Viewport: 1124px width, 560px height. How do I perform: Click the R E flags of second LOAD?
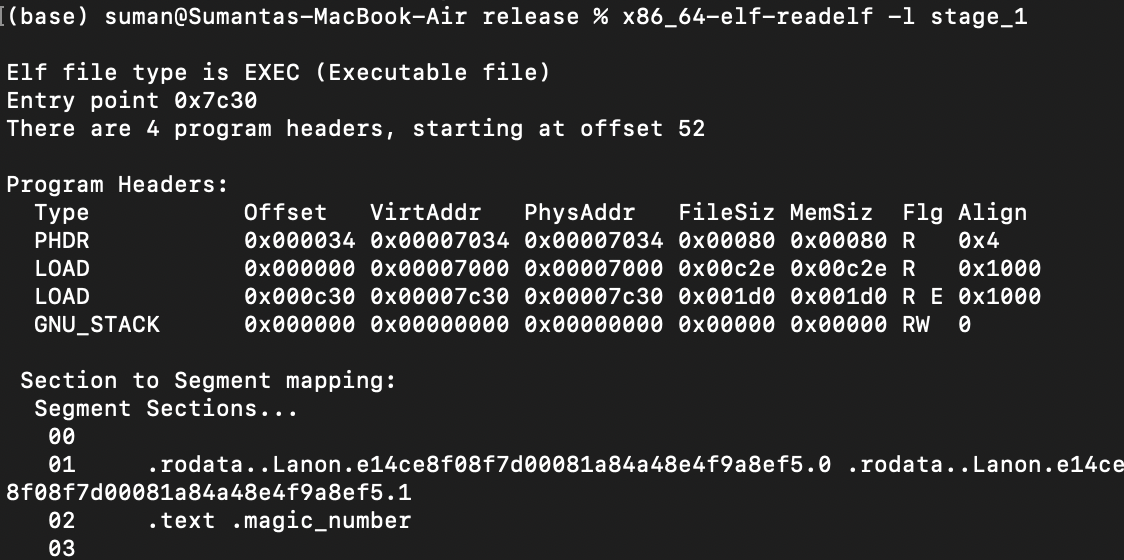click(x=923, y=297)
